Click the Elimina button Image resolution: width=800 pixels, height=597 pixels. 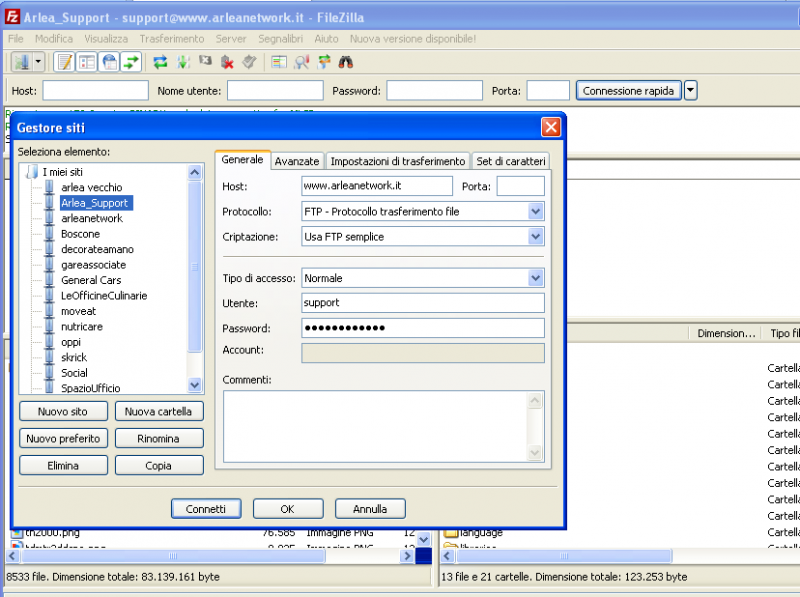[x=63, y=465]
